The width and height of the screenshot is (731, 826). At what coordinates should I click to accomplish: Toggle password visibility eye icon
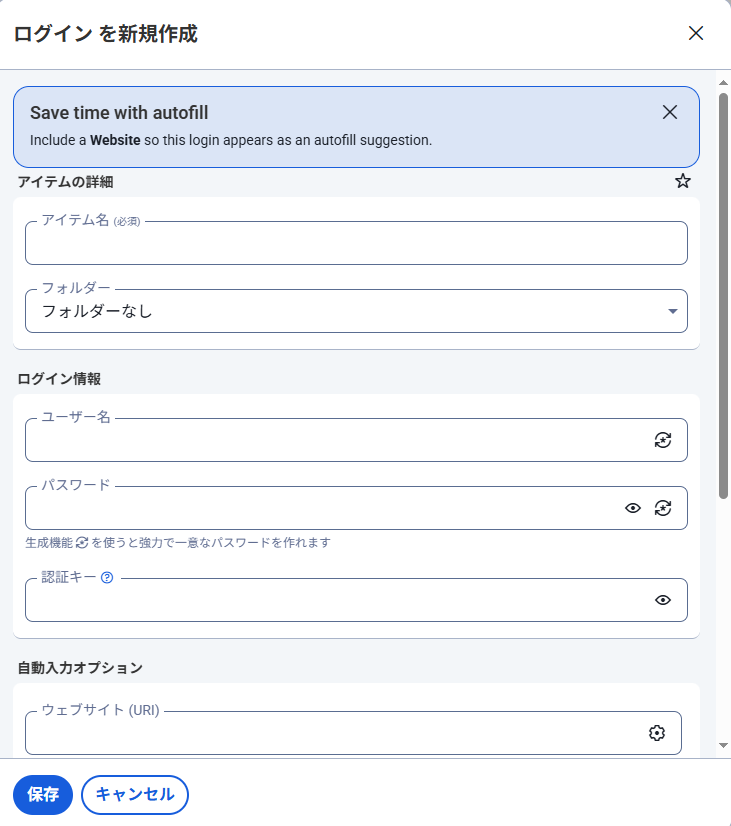click(x=633, y=508)
